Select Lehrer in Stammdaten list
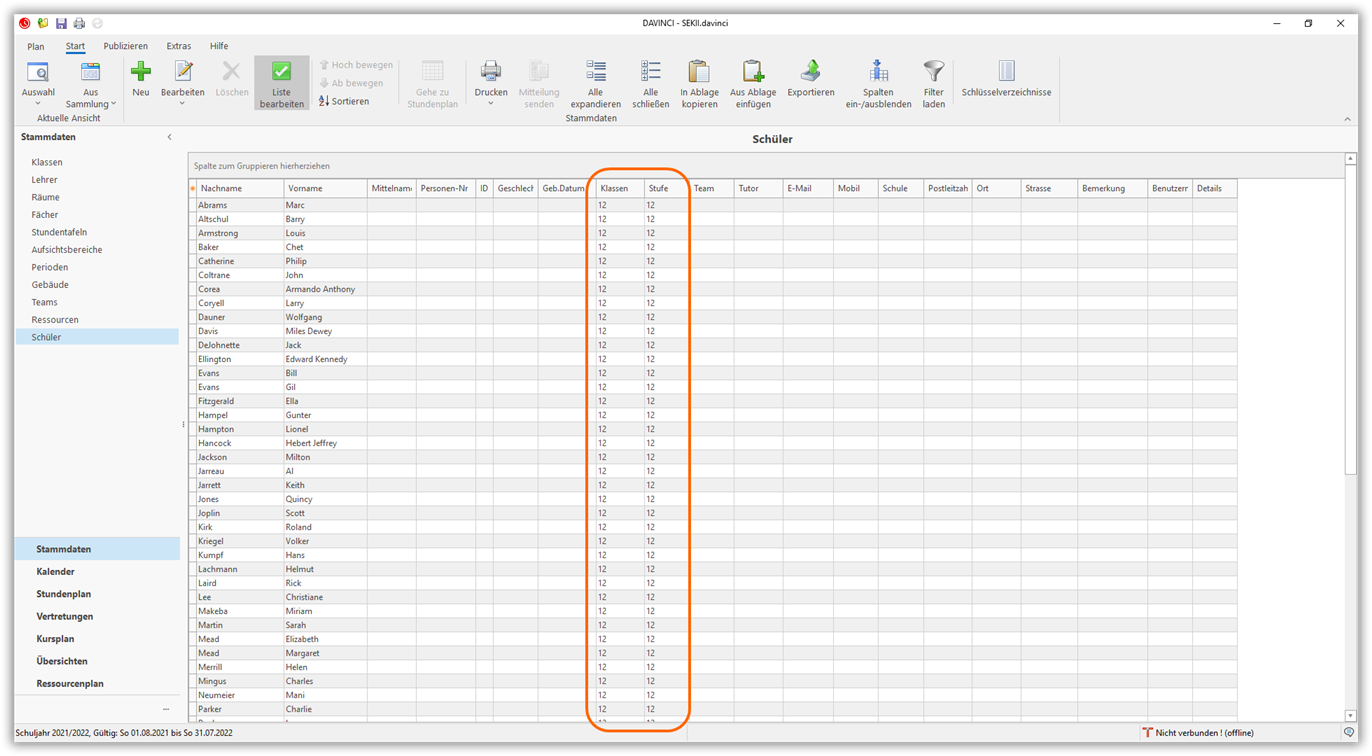Viewport: 1372px width, 756px height. (44, 180)
